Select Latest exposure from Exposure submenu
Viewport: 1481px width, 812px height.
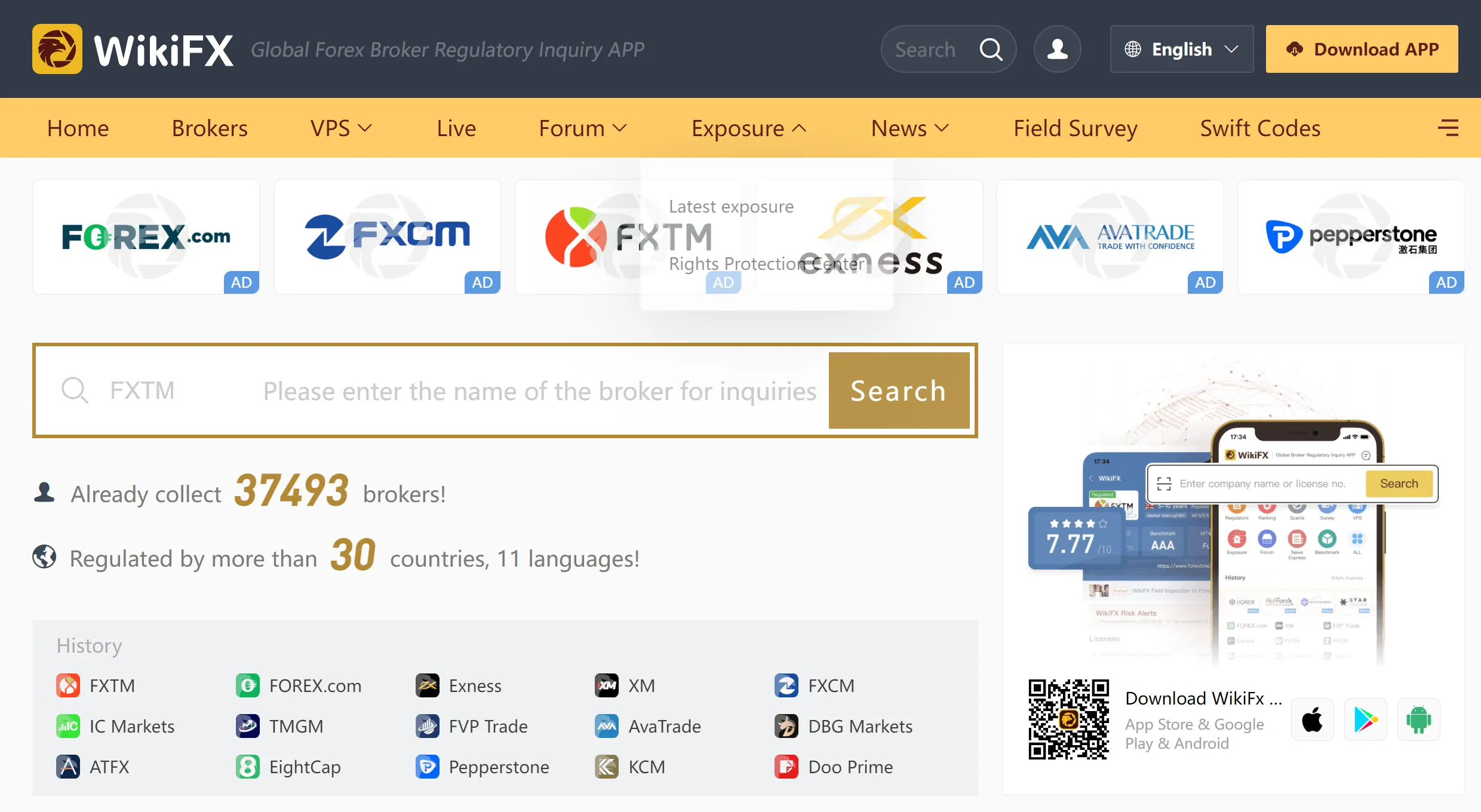[732, 207]
